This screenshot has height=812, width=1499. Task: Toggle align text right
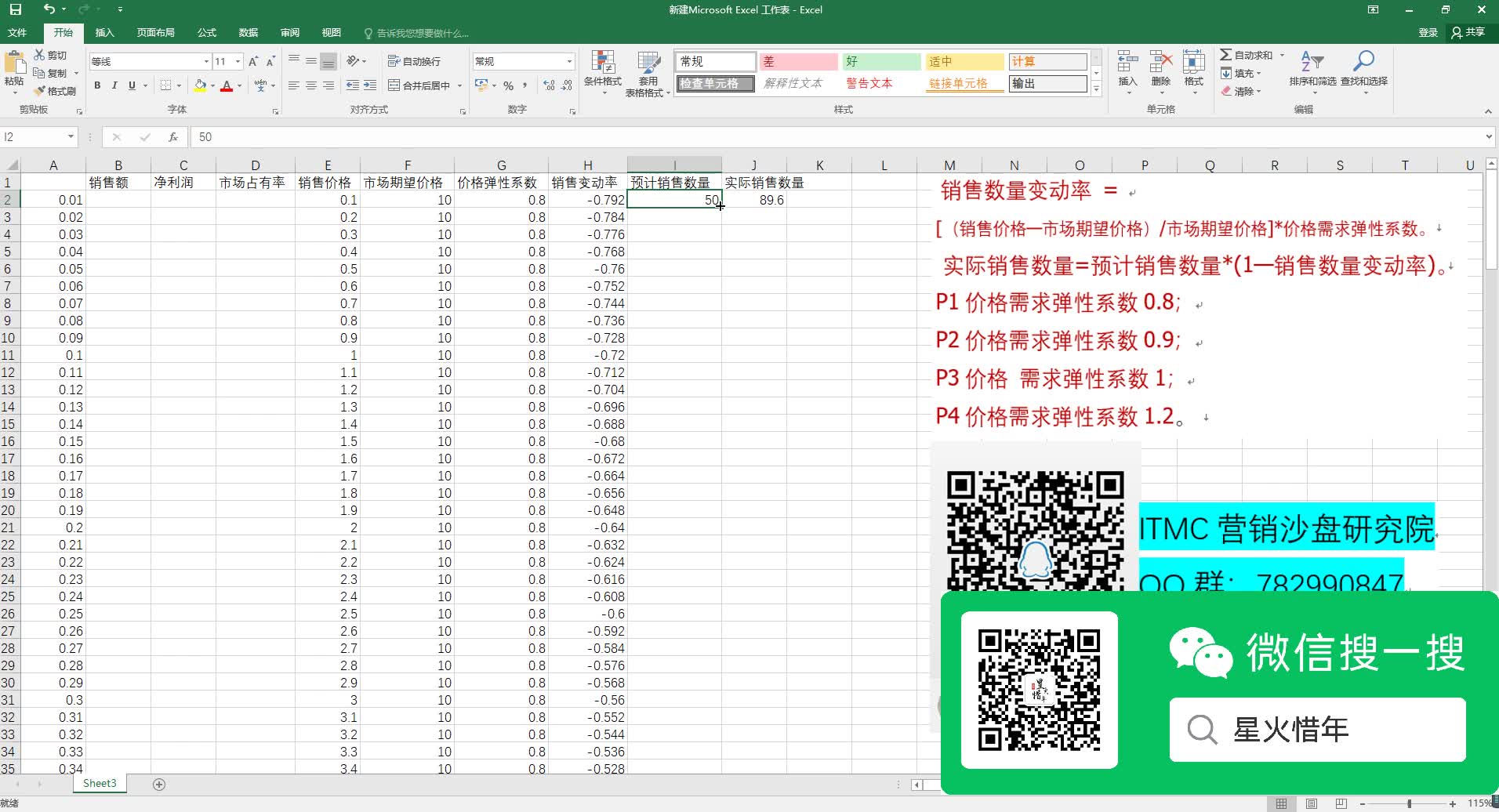tap(328, 85)
